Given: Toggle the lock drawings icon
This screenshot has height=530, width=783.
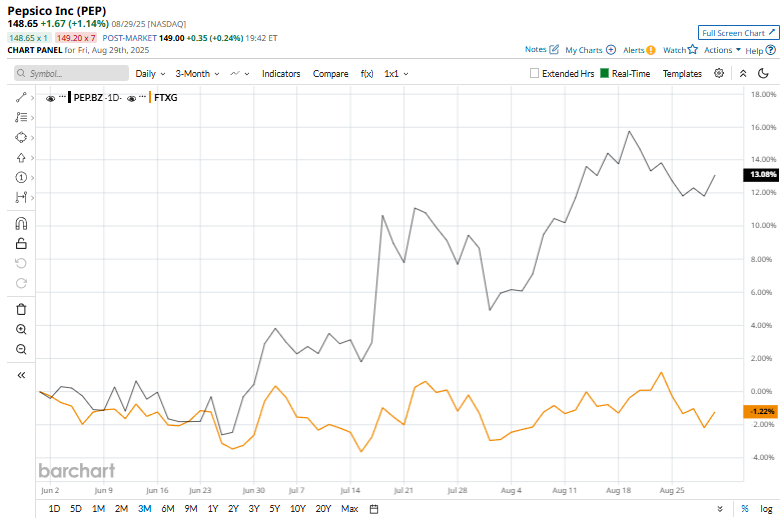Looking at the screenshot, I should (x=21, y=243).
